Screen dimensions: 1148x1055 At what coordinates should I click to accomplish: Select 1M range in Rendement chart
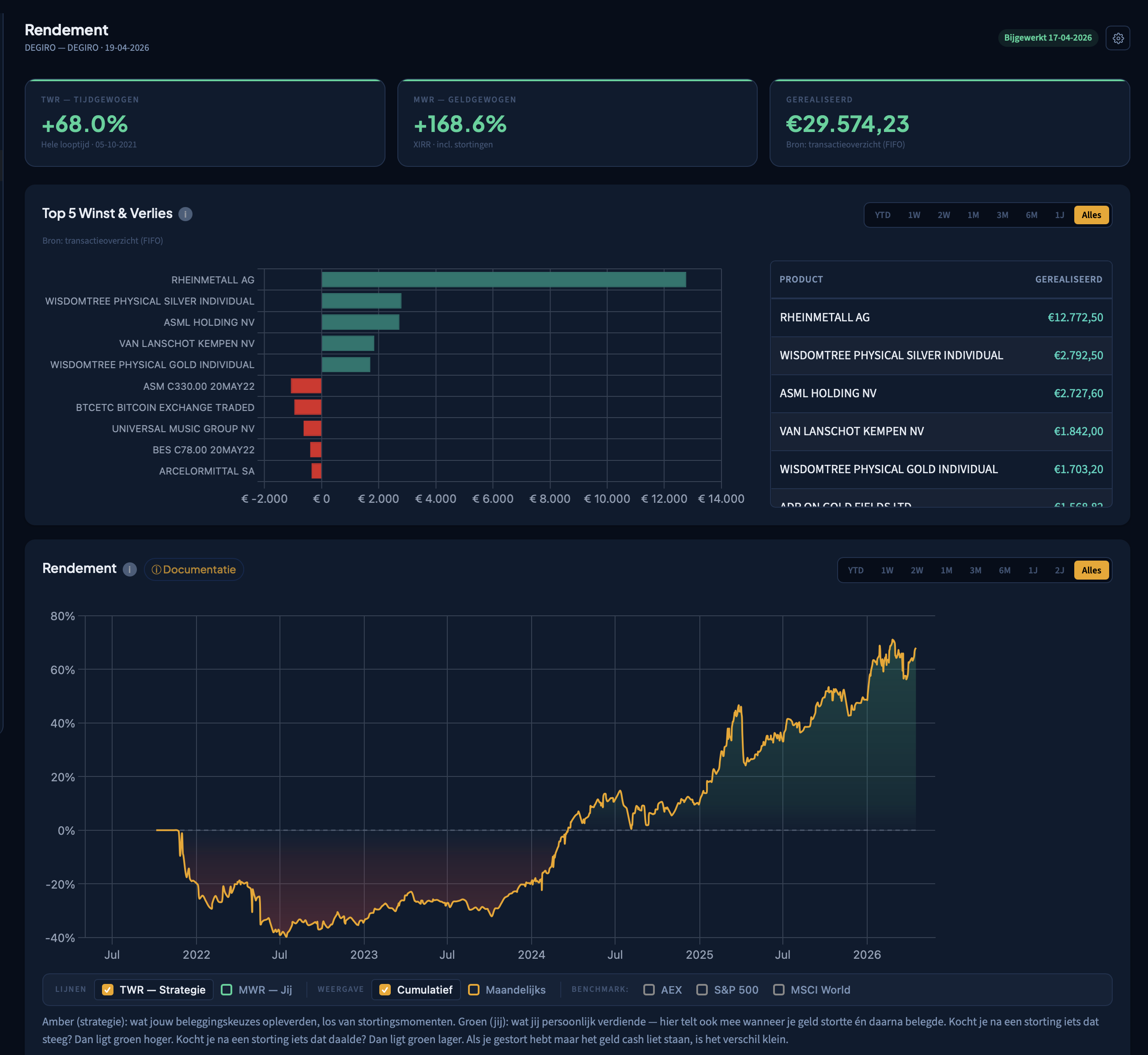point(946,570)
